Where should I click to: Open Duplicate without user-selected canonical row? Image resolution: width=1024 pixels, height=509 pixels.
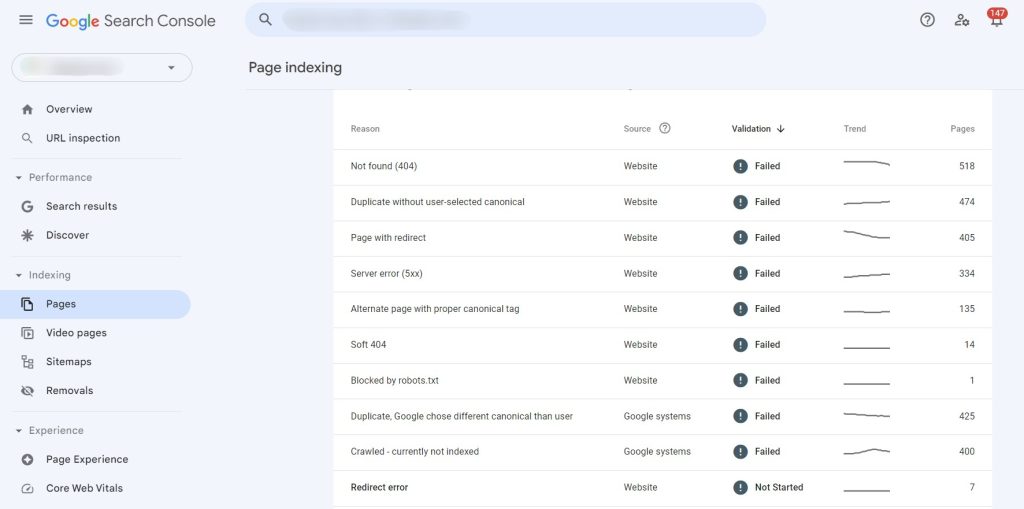[662, 202]
